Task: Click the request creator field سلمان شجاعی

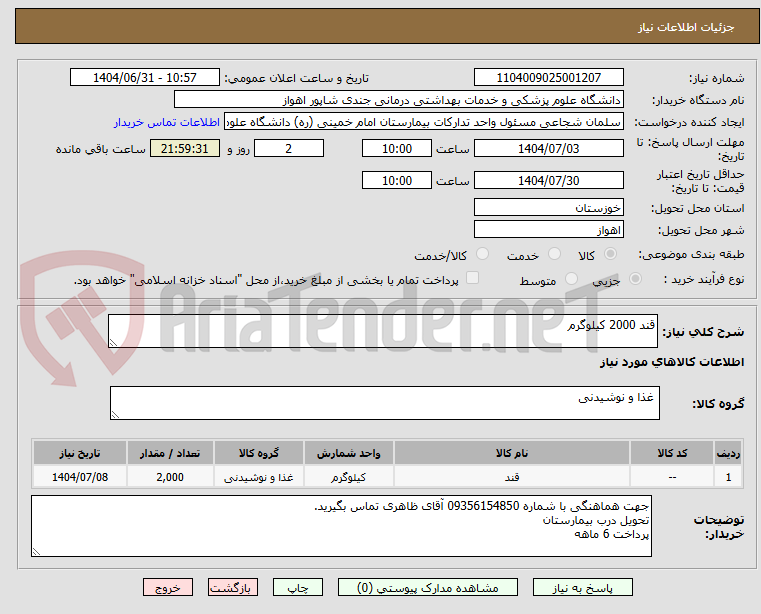Action: pos(423,122)
